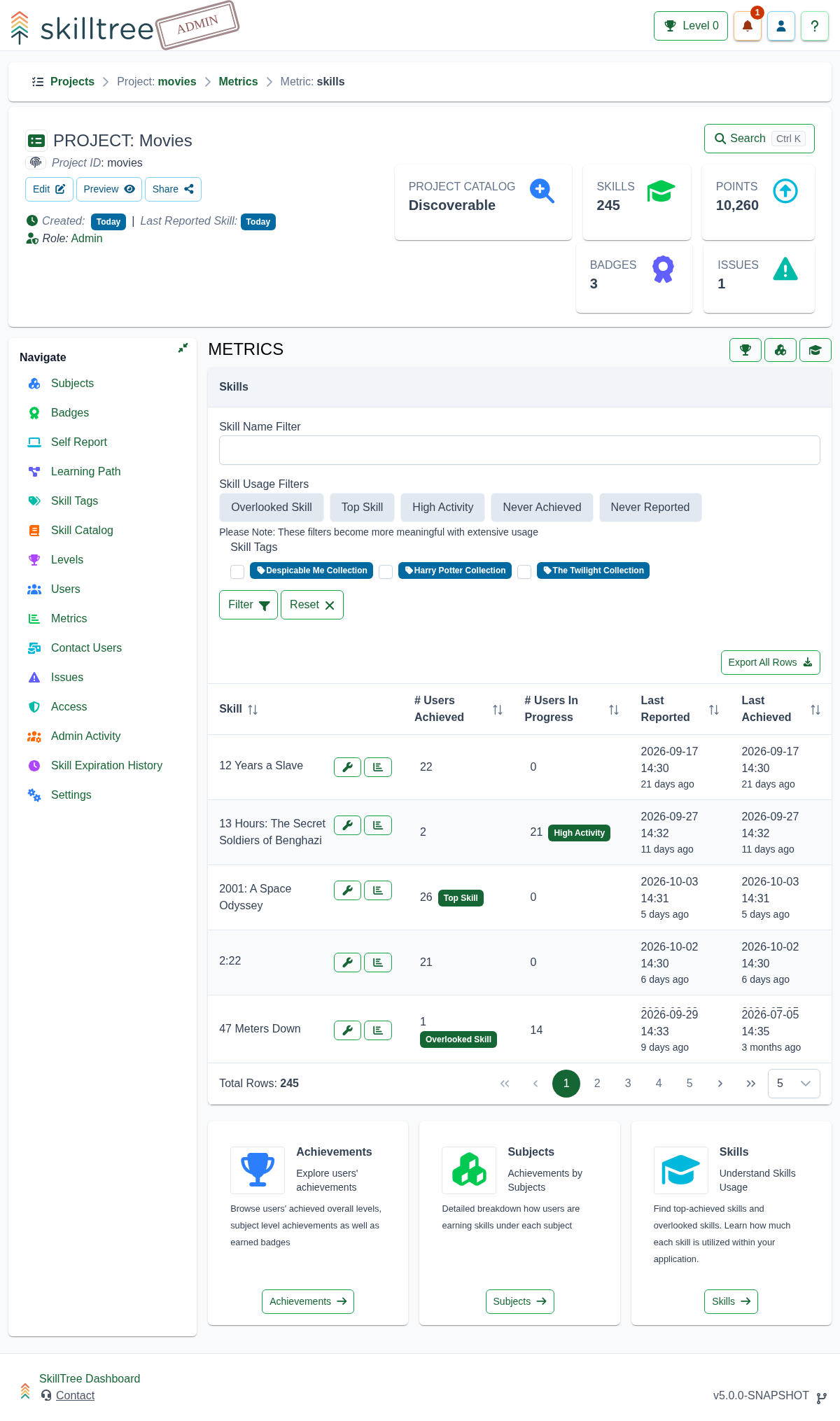Open Skills metrics graduation cap icon button

click(815, 350)
